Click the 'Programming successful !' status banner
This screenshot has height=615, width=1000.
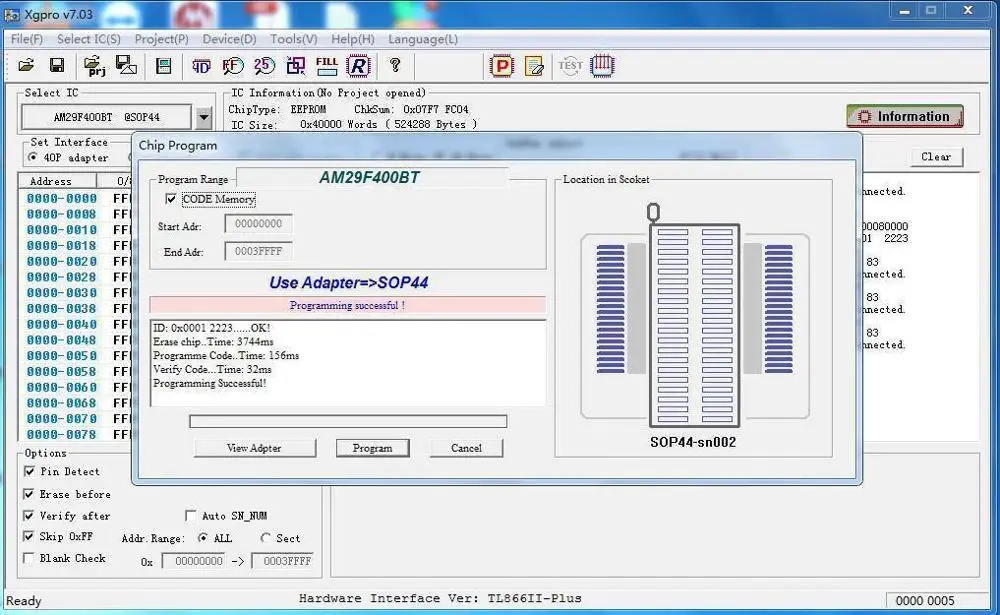tap(348, 305)
